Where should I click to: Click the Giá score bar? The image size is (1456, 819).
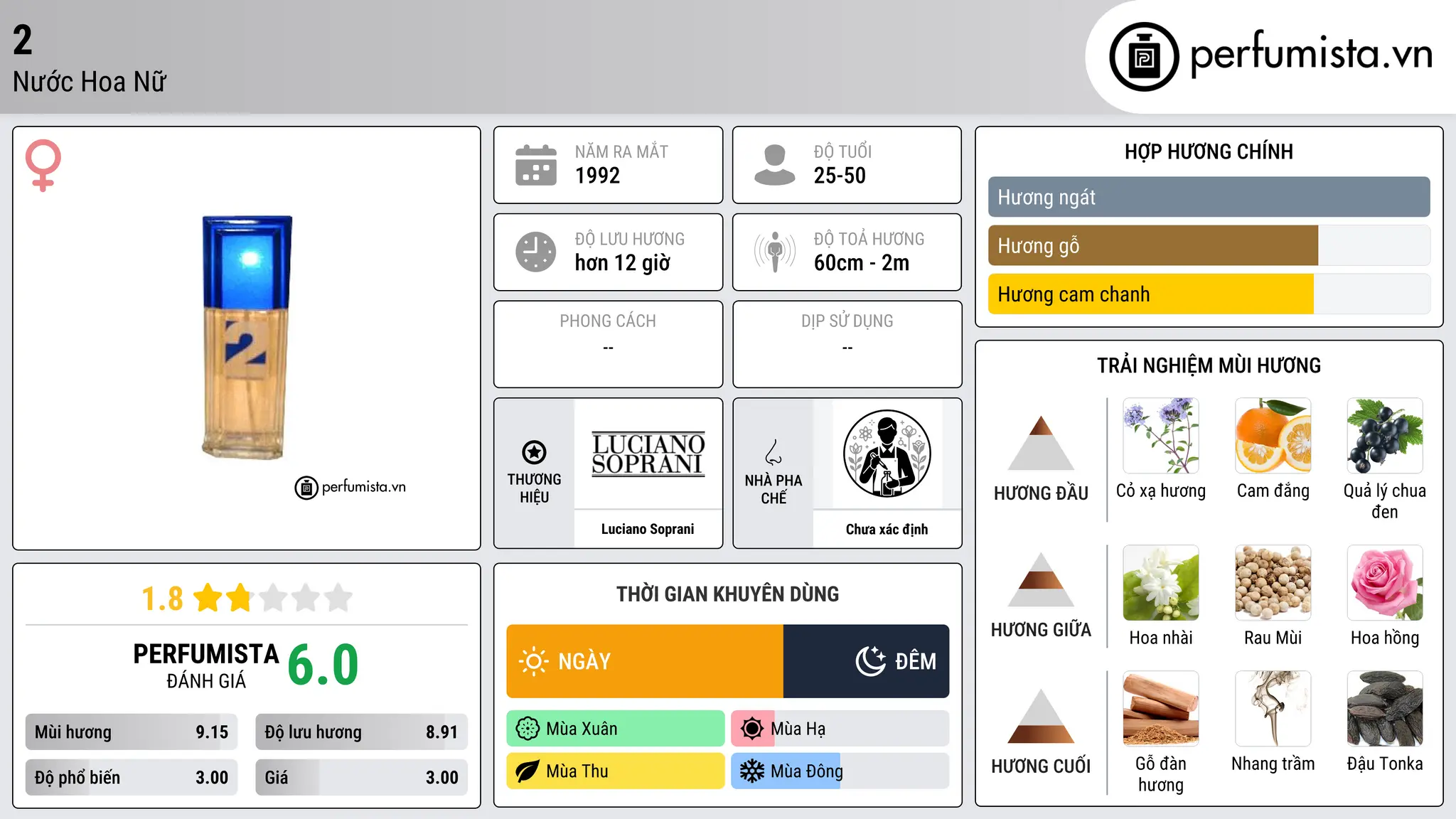point(361,778)
